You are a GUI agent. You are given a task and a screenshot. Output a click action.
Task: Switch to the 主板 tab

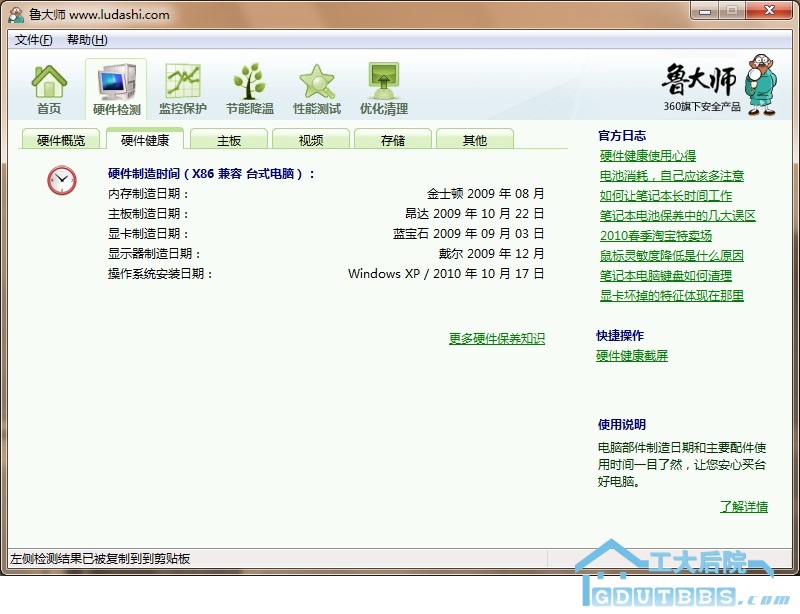coord(229,140)
